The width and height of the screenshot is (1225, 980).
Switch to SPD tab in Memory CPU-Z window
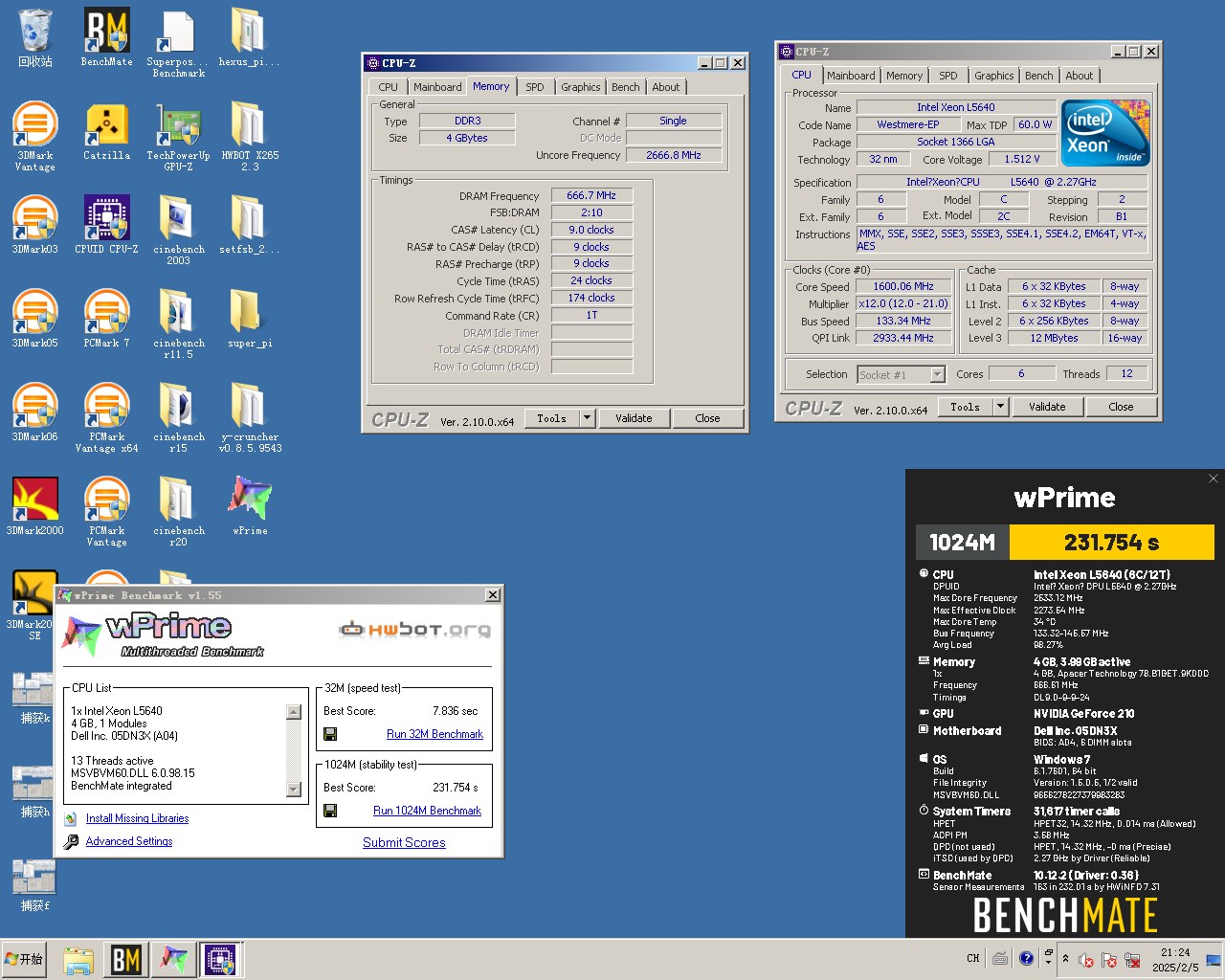[534, 87]
